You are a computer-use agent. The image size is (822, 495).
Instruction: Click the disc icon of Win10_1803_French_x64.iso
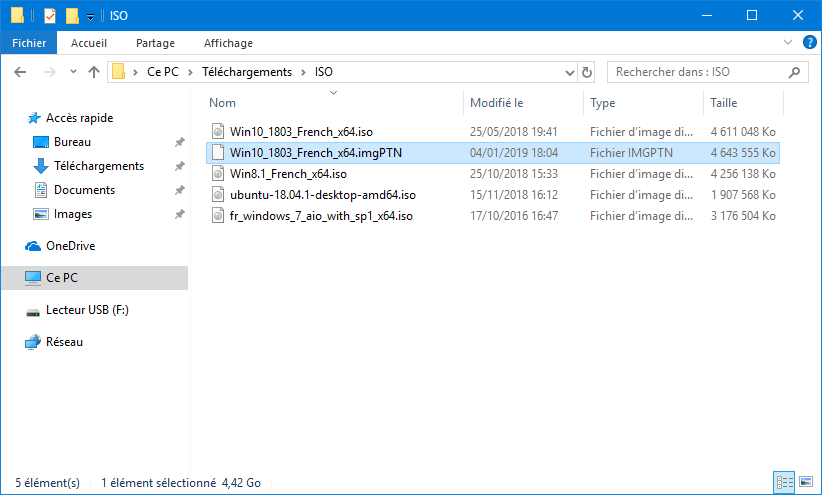tap(218, 132)
